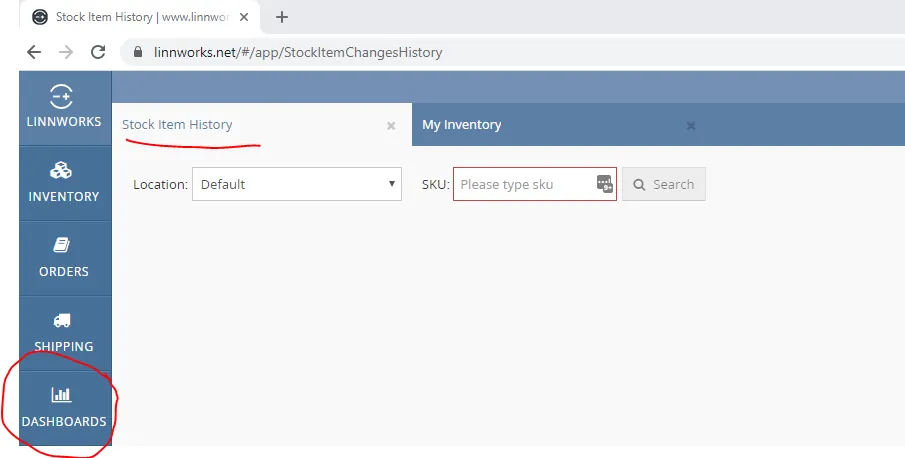Click the Location: label
The image size is (905, 458).
pos(160,185)
